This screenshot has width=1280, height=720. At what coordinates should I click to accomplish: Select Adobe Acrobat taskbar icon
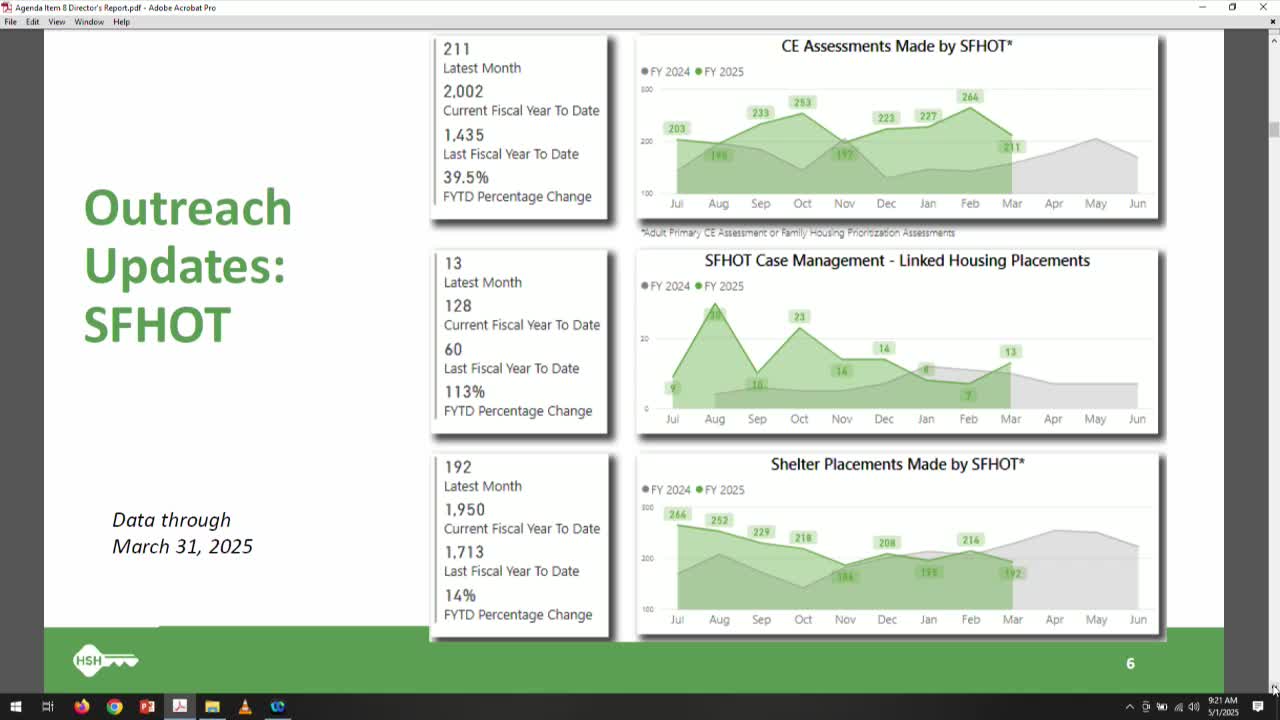(x=180, y=707)
